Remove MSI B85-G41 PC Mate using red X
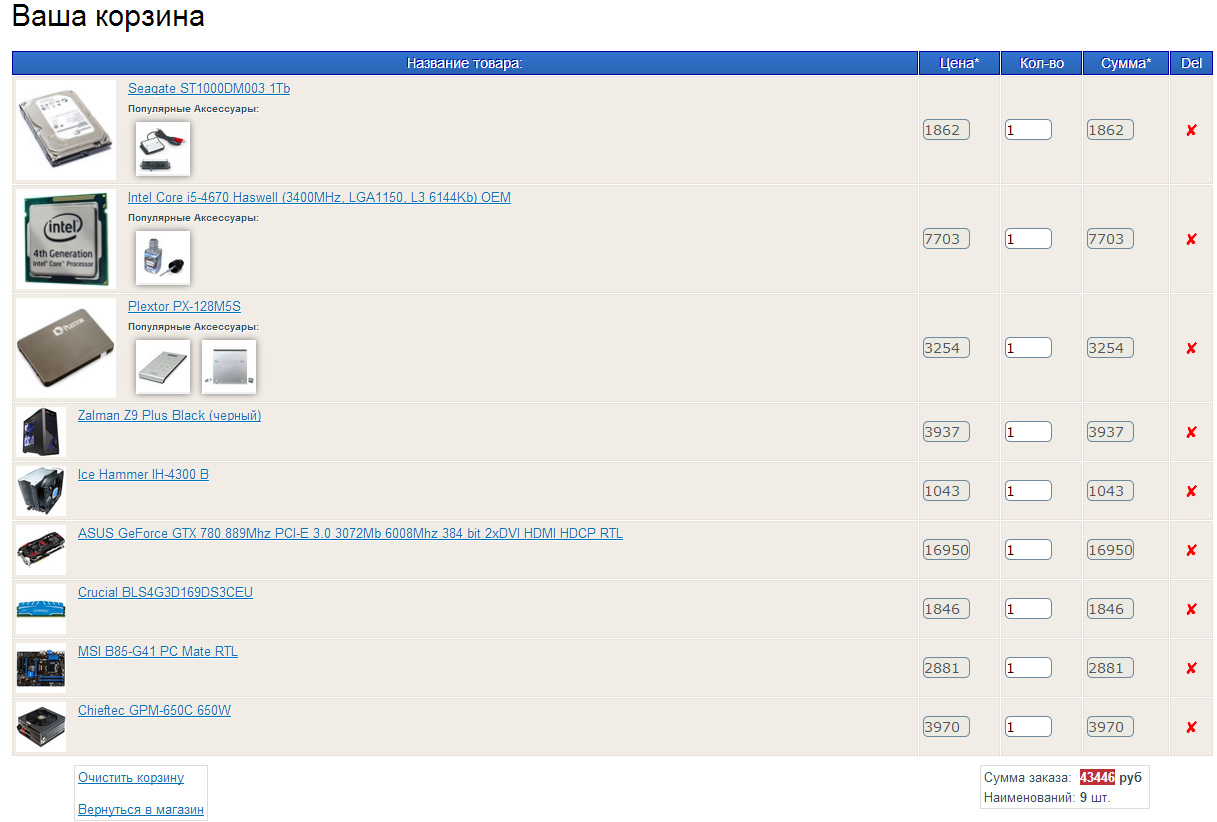1217x822 pixels. pyautogui.click(x=1191, y=668)
